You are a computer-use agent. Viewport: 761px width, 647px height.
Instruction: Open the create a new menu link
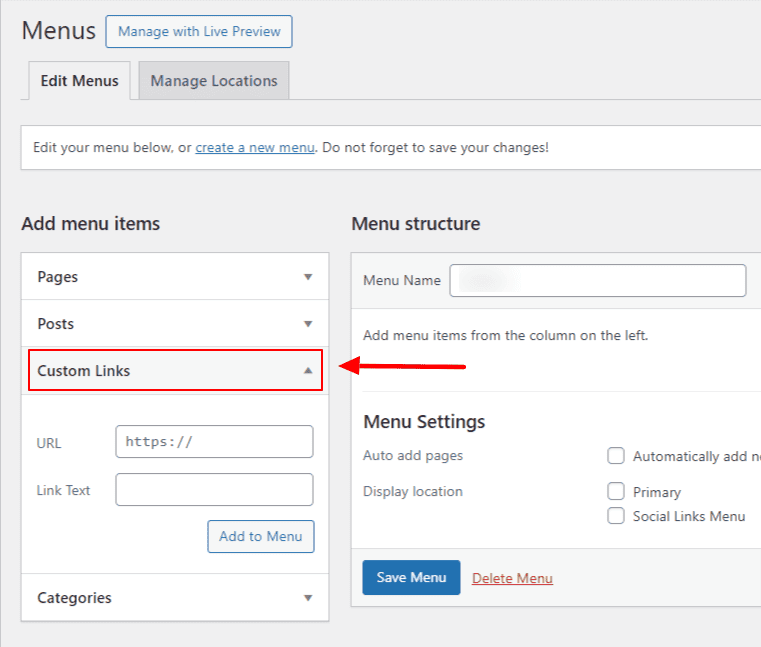[255, 148]
